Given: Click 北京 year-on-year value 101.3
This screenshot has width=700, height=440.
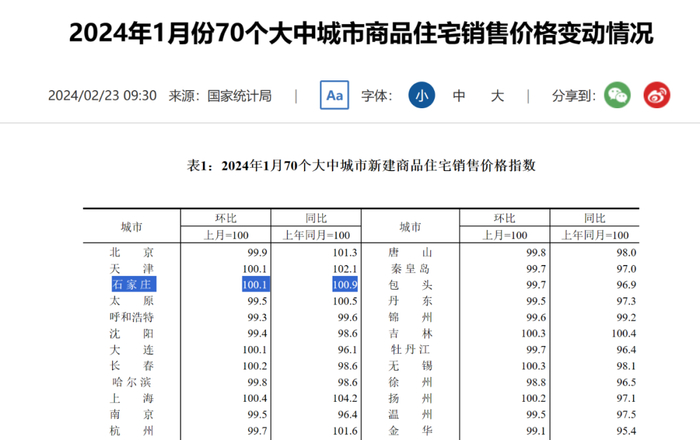Looking at the screenshot, I should coord(345,253).
